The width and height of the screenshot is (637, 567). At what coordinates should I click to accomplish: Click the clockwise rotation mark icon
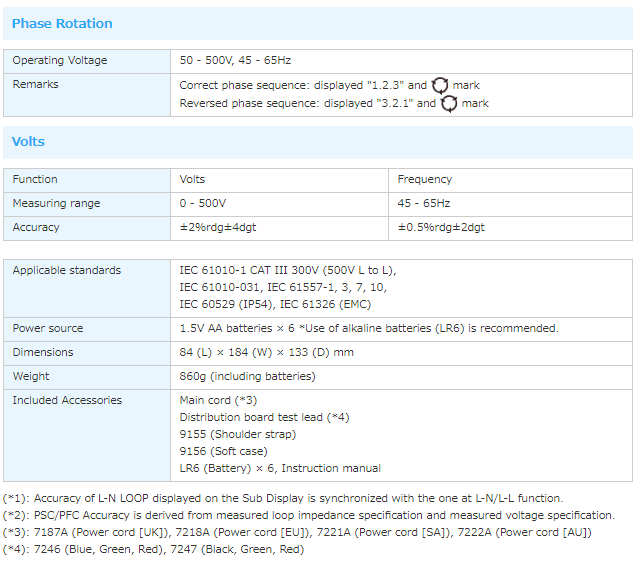440,86
